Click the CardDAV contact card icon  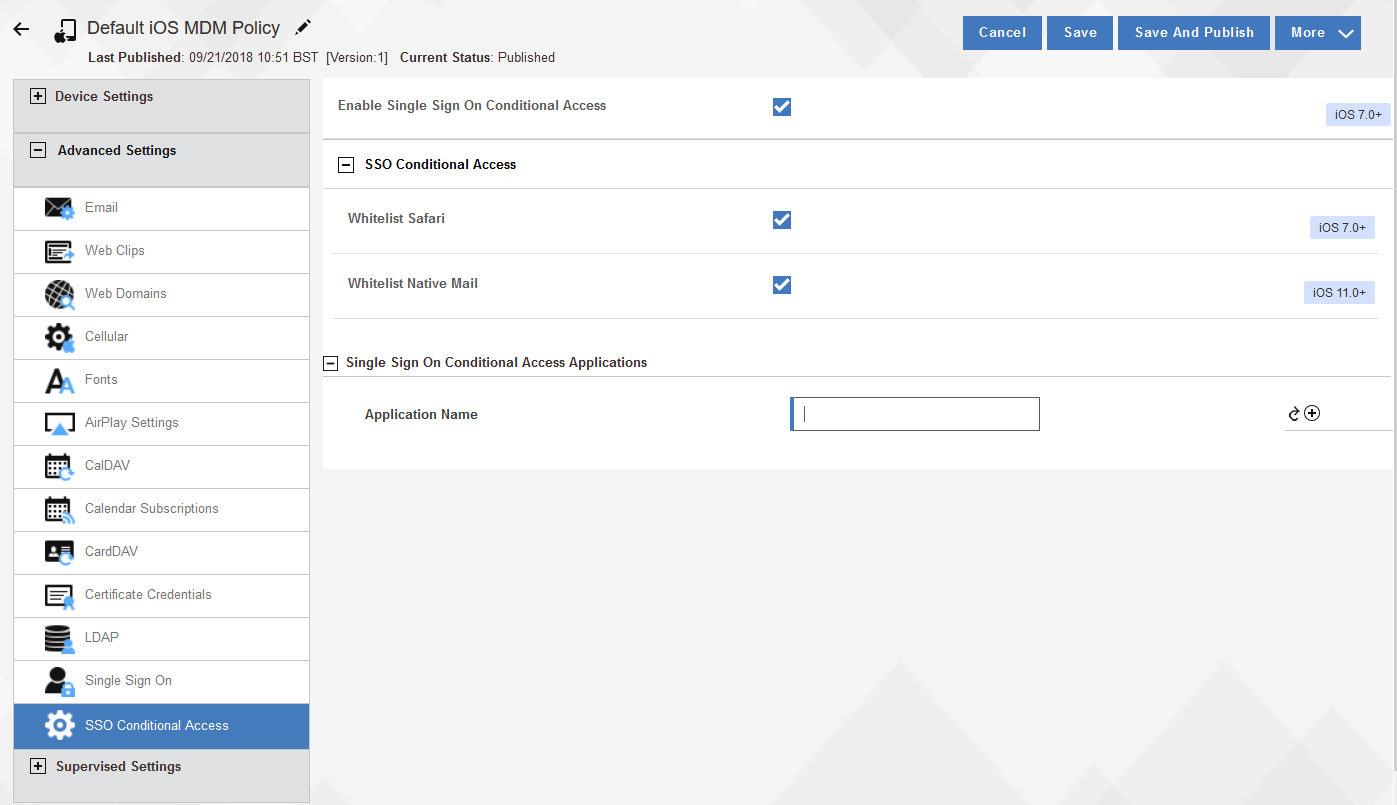tap(59, 552)
